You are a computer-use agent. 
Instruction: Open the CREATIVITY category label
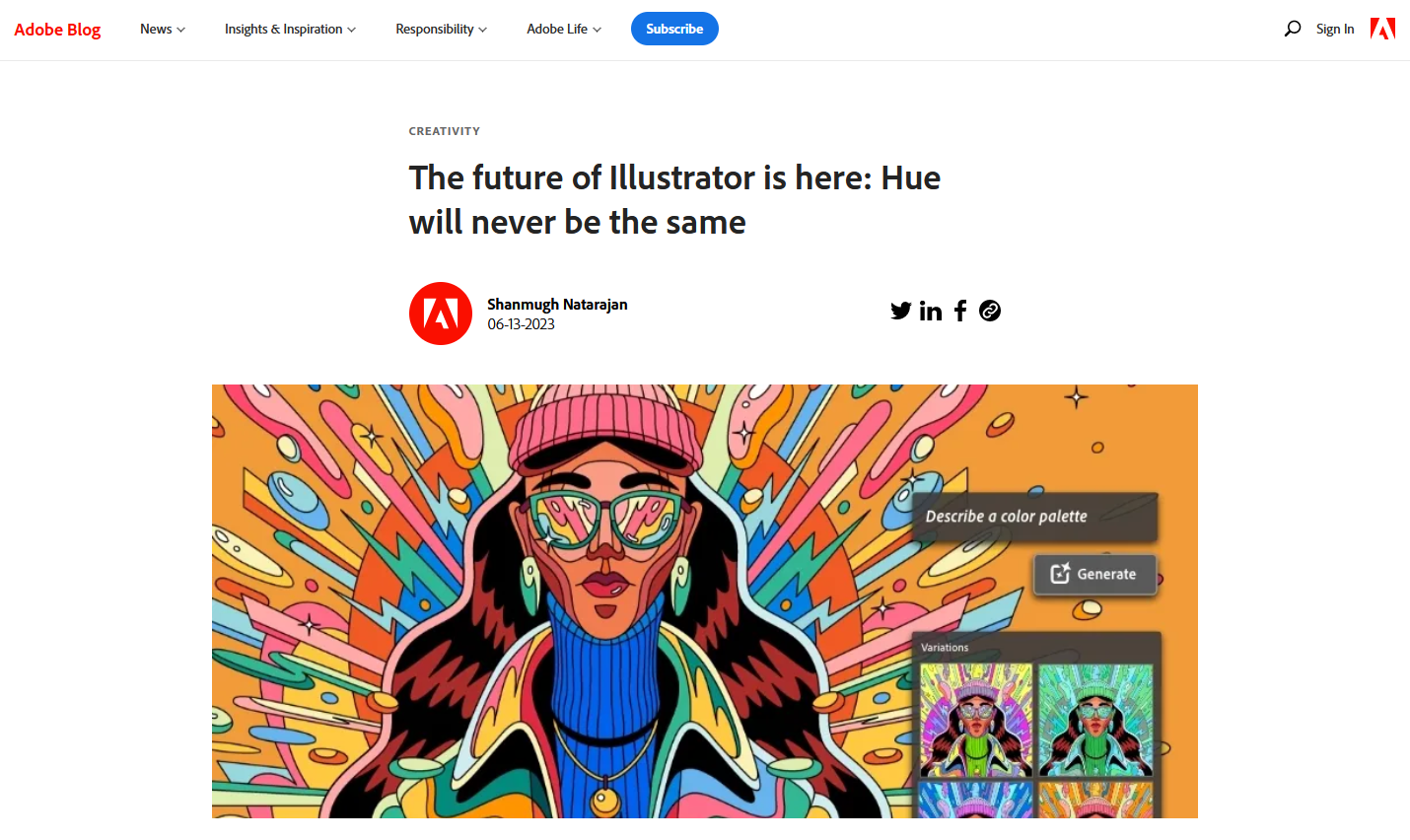click(445, 131)
